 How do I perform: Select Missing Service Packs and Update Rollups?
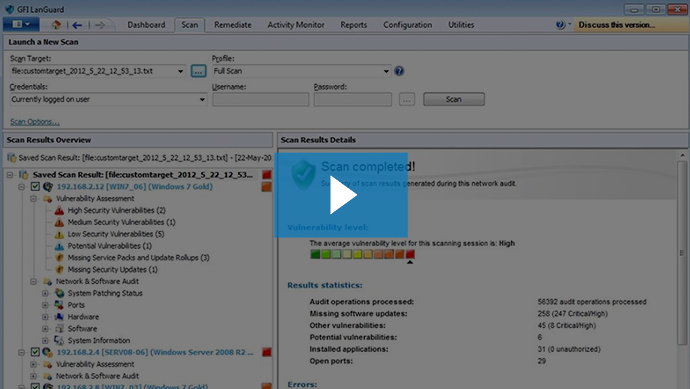[139, 258]
